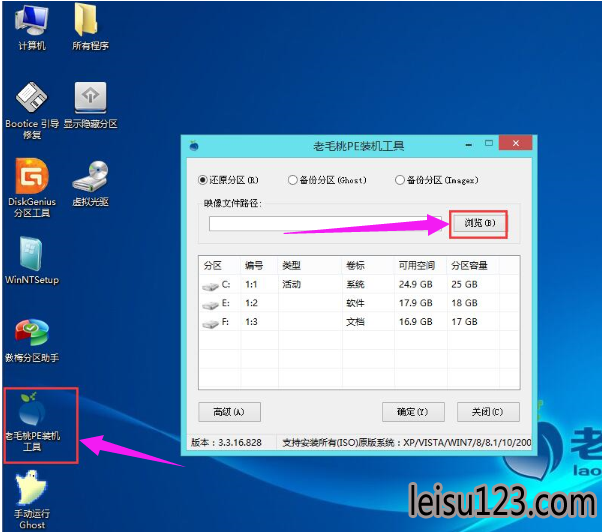
Task: Click the 确定 (Y) confirm button
Action: click(x=413, y=412)
